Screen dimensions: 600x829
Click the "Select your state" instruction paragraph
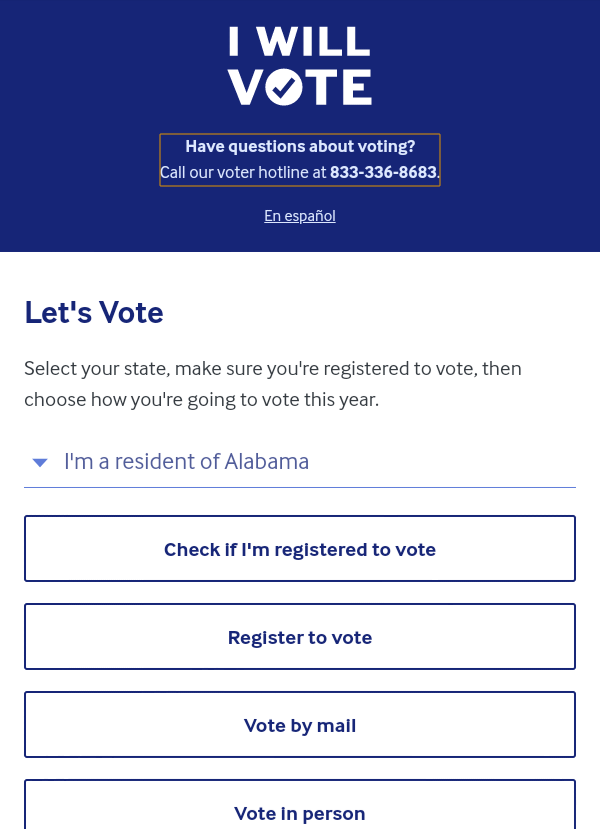click(x=273, y=384)
